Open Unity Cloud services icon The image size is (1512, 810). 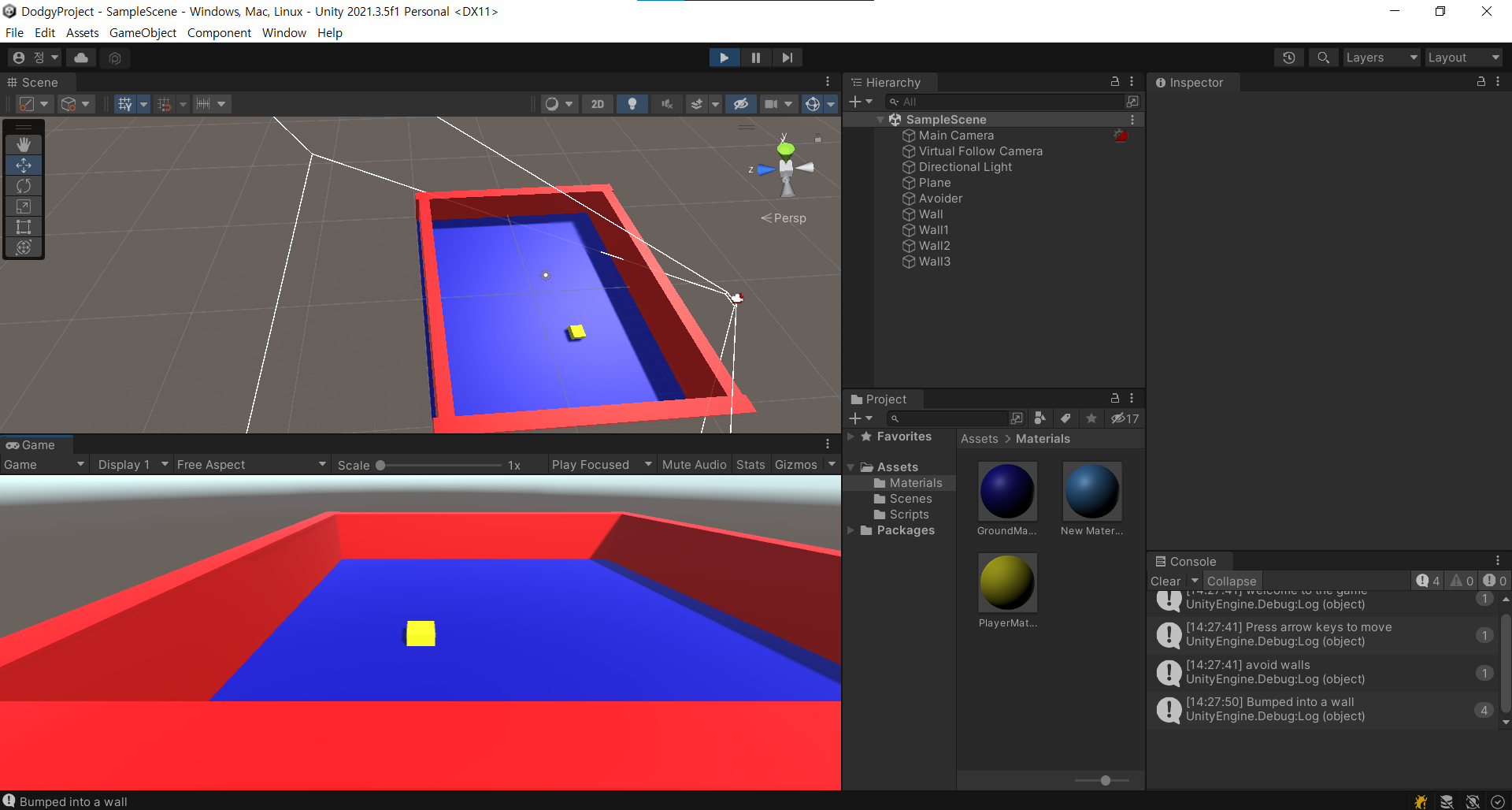pyautogui.click(x=81, y=58)
